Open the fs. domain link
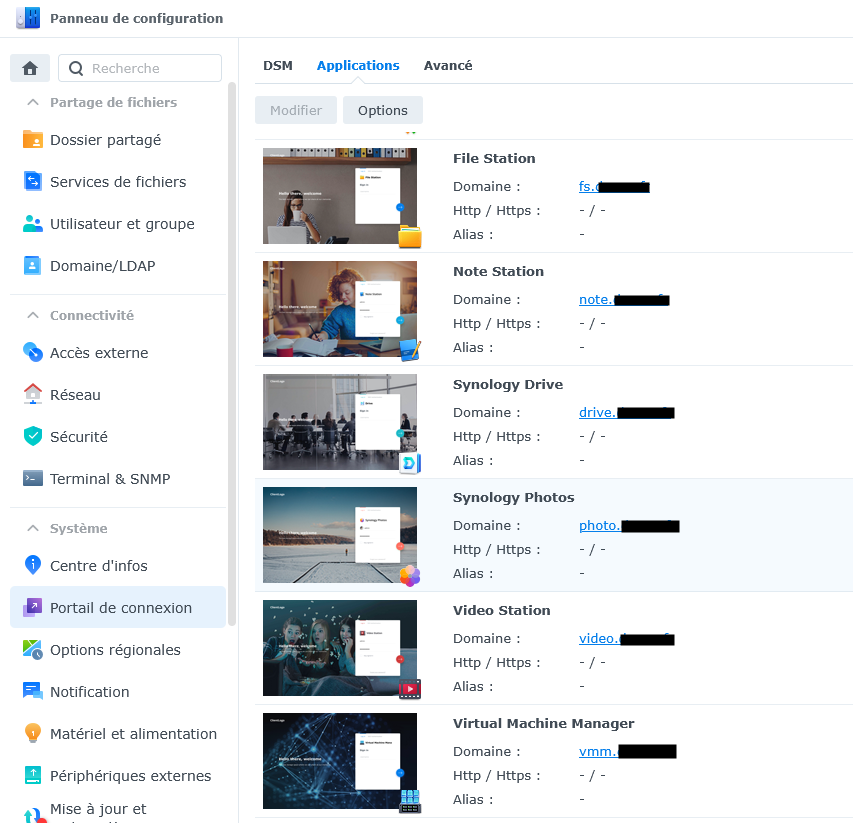Viewport: 853px width, 823px height. point(614,187)
